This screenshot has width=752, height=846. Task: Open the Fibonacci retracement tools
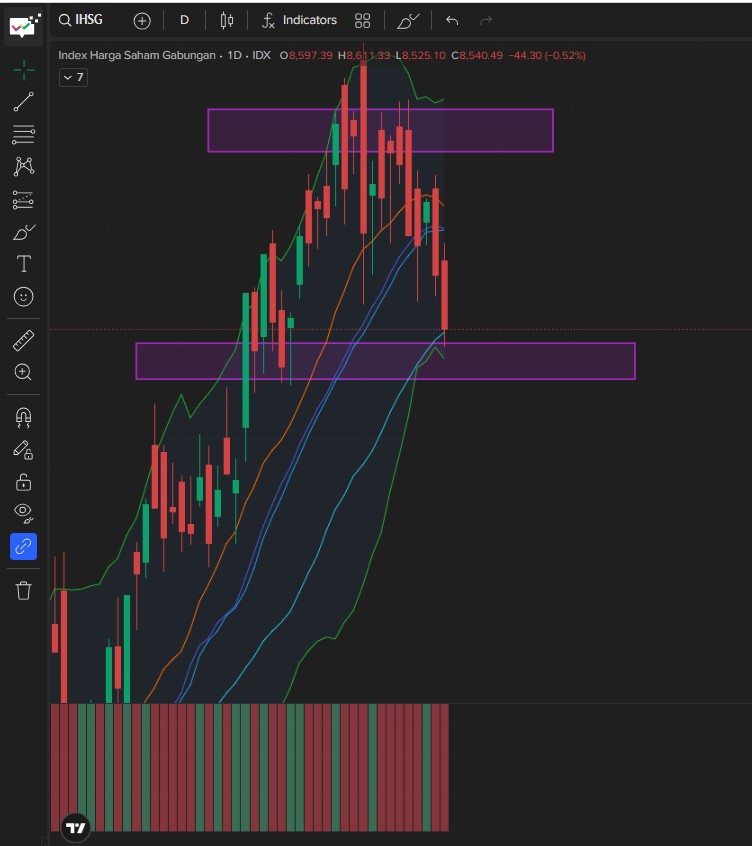click(23, 134)
